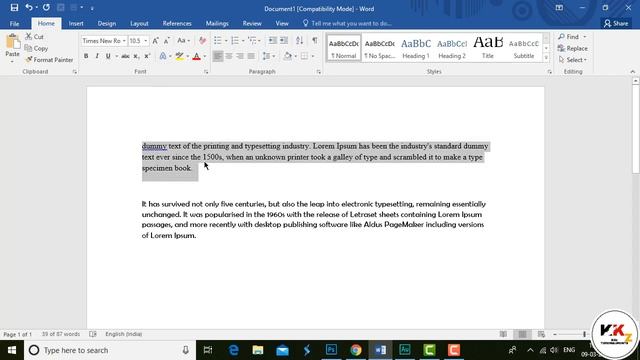Adjust the zoom slider
The image size is (640, 360).
click(584, 334)
